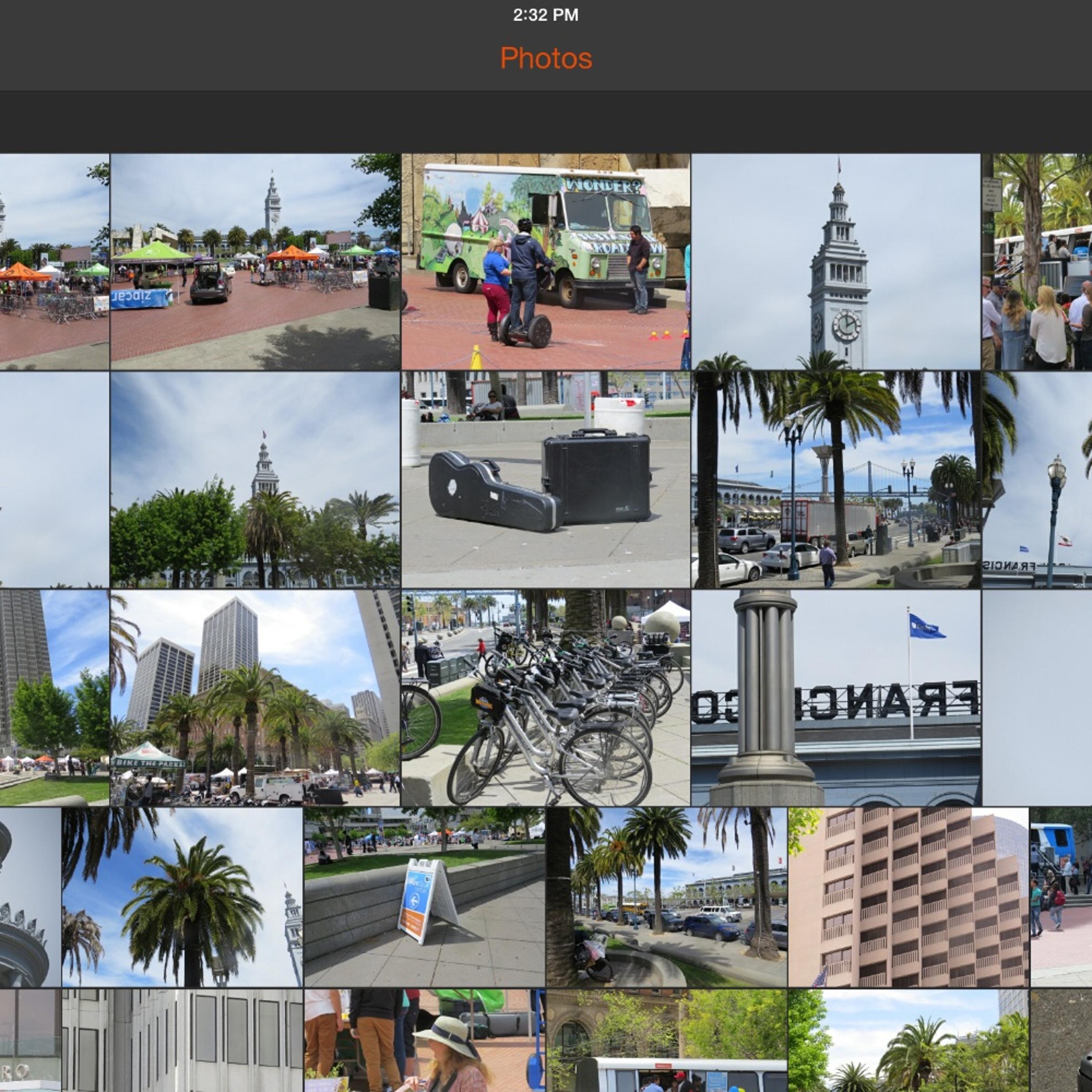Open the clock tower above green trees photo
The image size is (1092, 1092).
[x=255, y=479]
